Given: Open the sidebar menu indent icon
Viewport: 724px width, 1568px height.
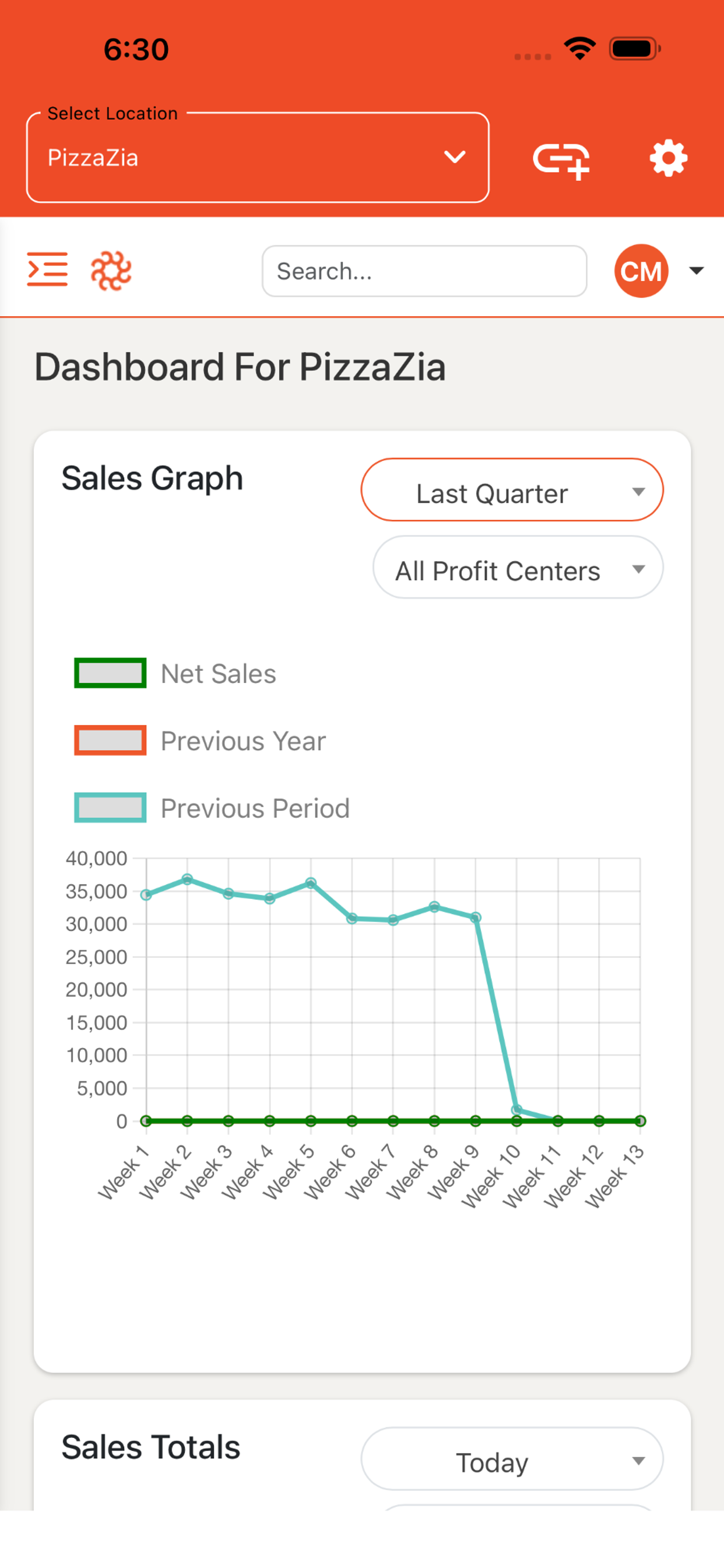Looking at the screenshot, I should pos(47,269).
